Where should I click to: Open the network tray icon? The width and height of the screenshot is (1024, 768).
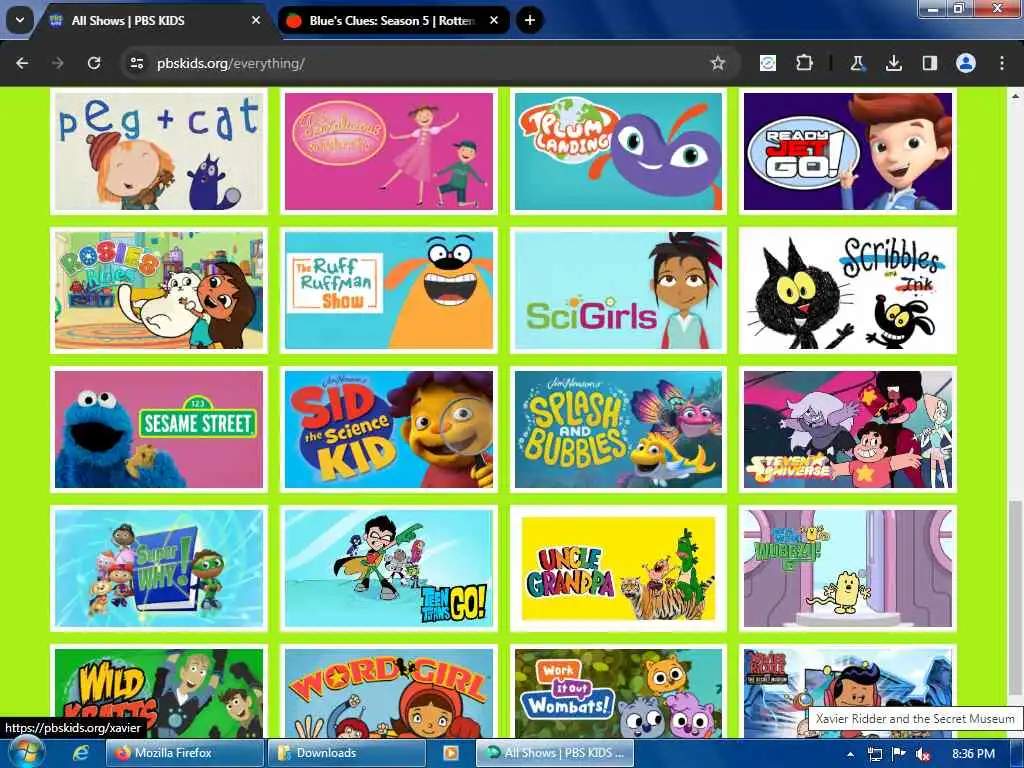[x=874, y=754]
